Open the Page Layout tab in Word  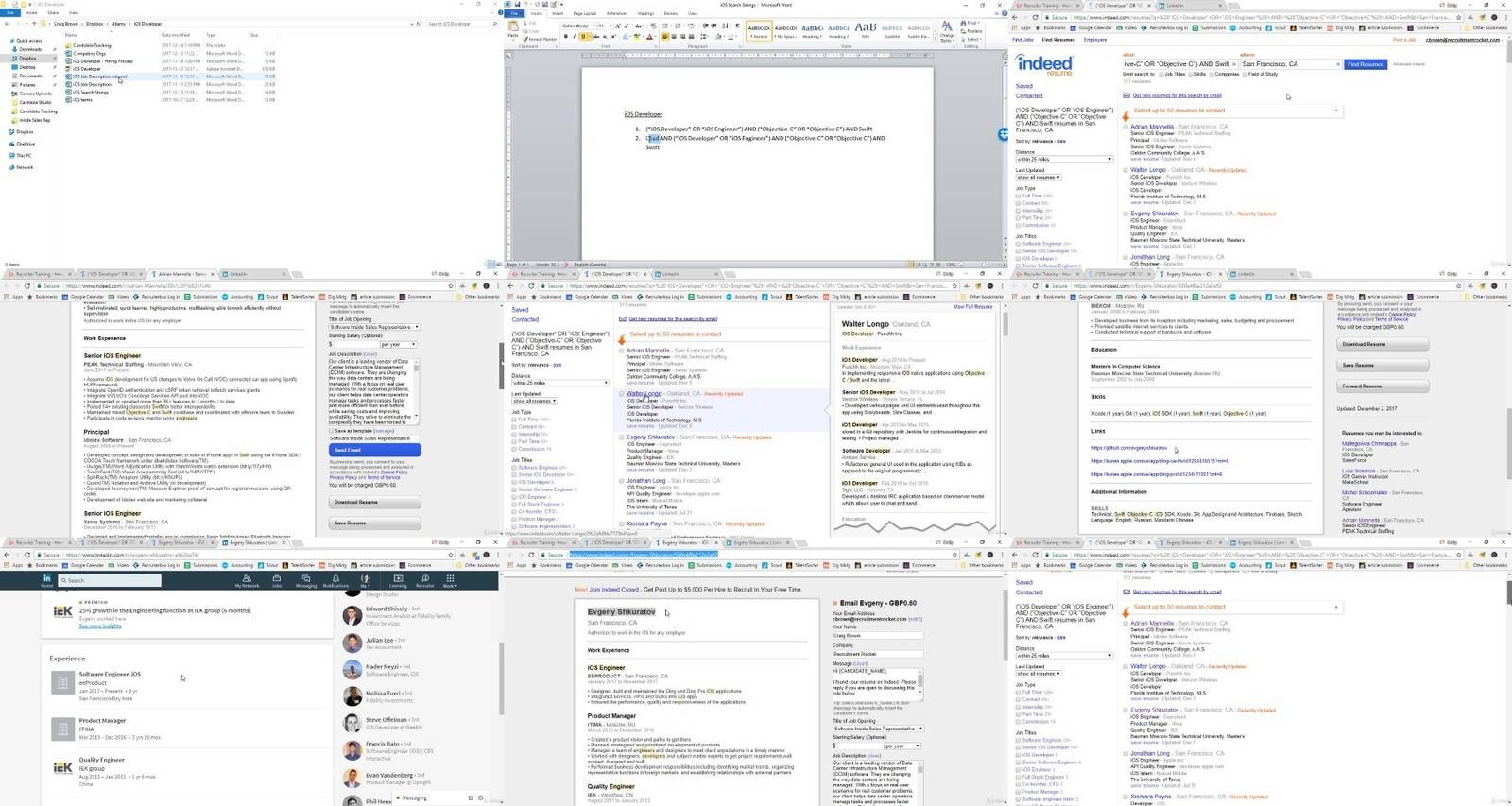584,14
